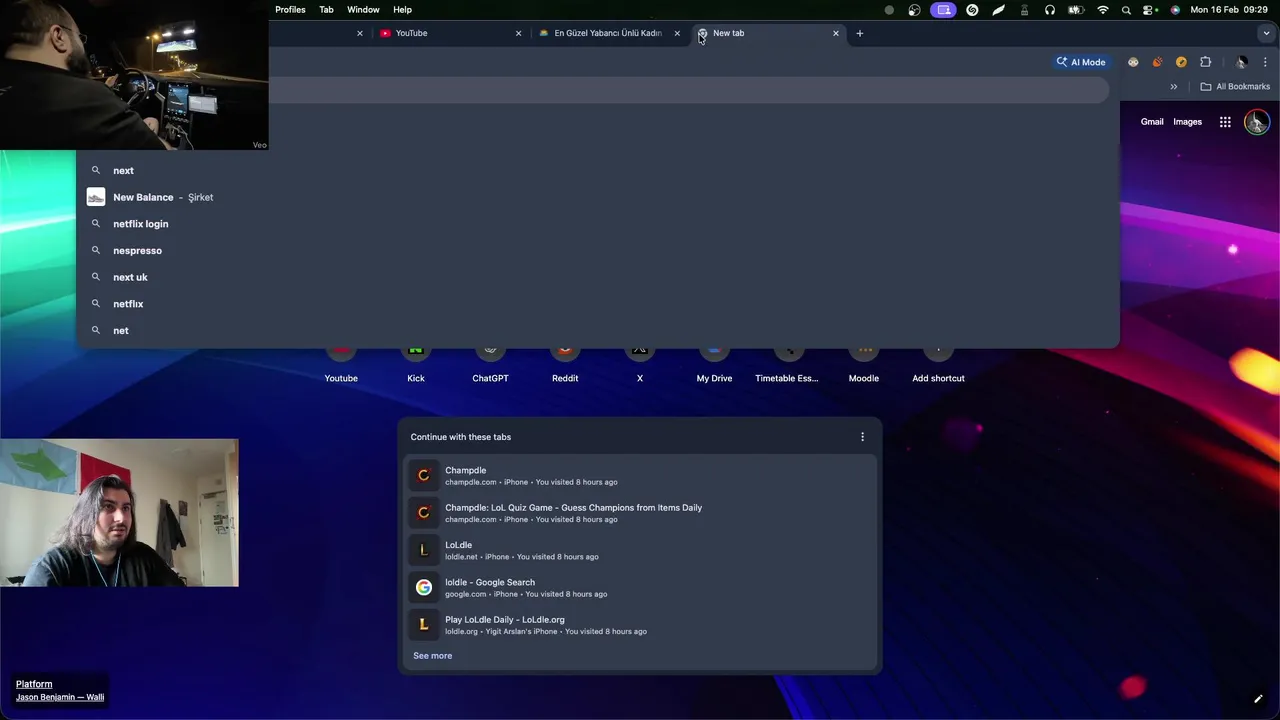Open Spotlight search magnifier in menu bar
This screenshot has width=1280, height=720.
tap(1127, 9)
